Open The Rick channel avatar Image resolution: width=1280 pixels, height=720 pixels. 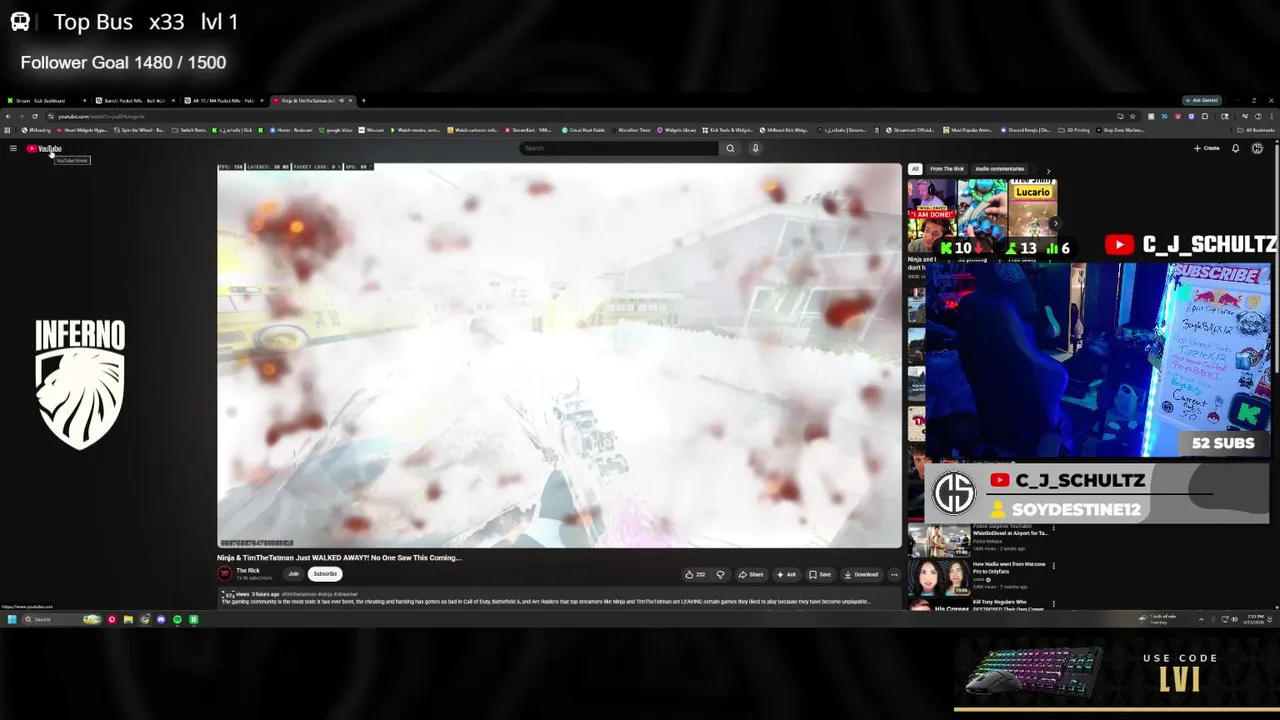[224, 573]
